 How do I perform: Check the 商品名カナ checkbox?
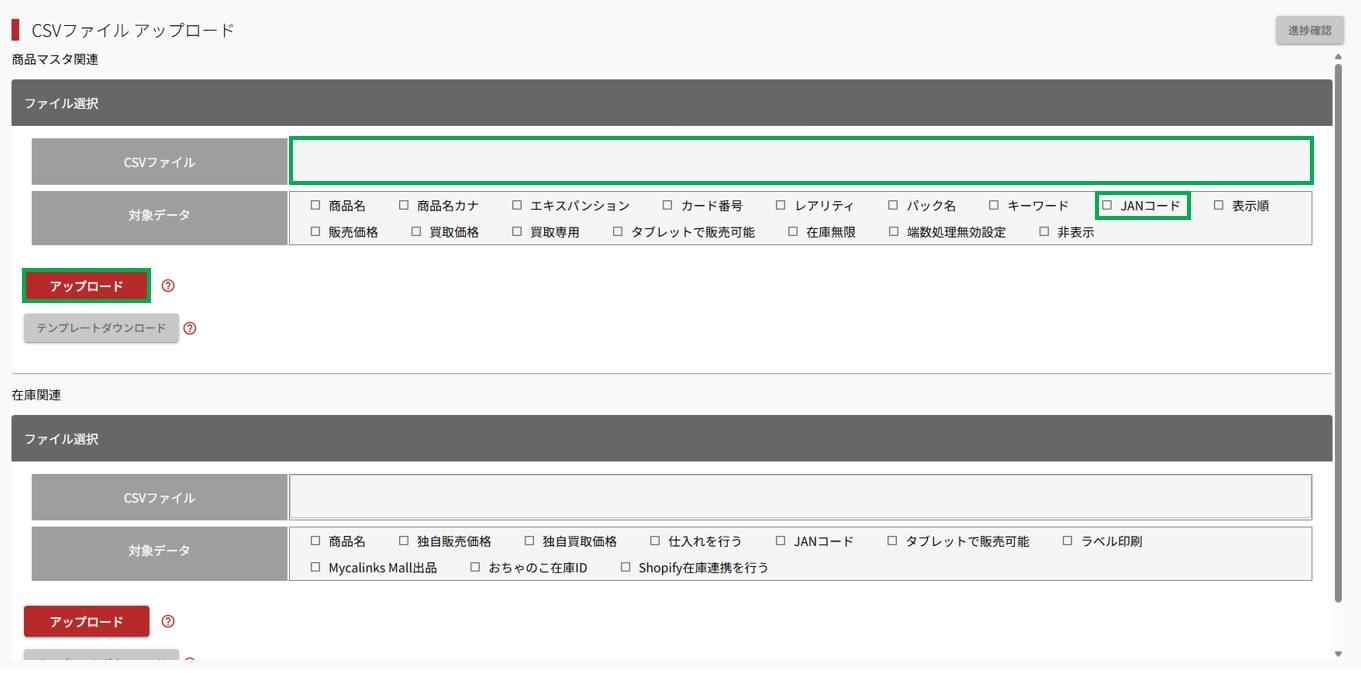click(x=404, y=206)
